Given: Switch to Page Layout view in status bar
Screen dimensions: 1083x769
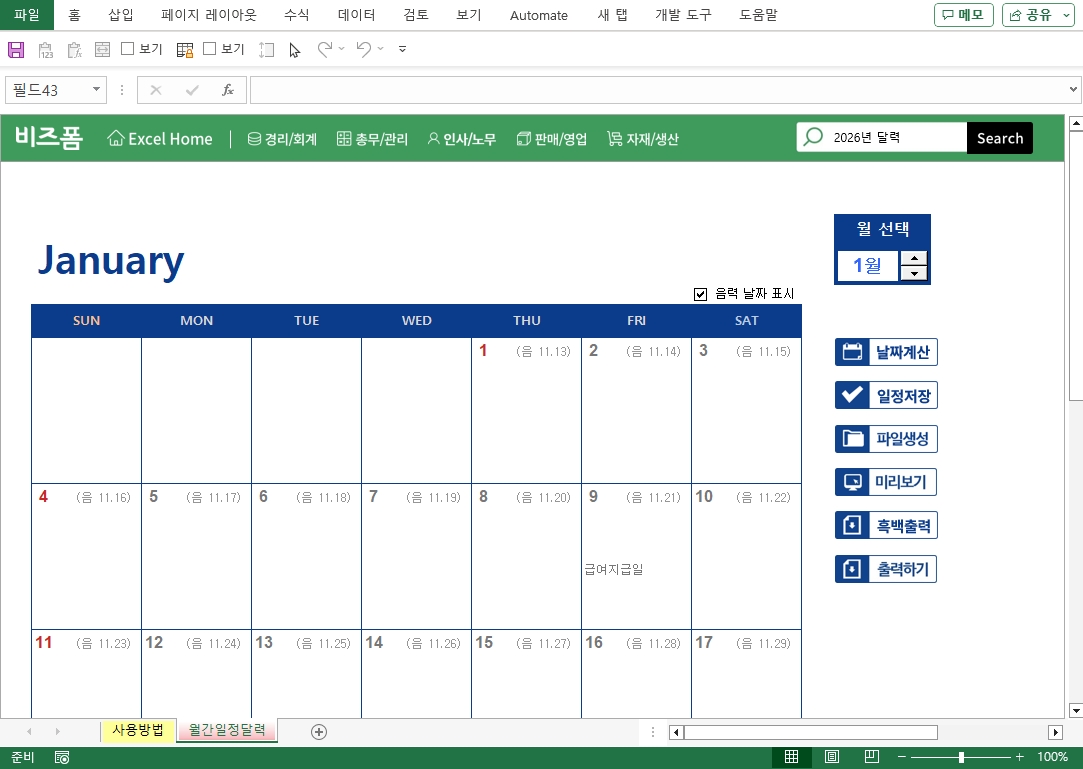Looking at the screenshot, I should [x=831, y=757].
